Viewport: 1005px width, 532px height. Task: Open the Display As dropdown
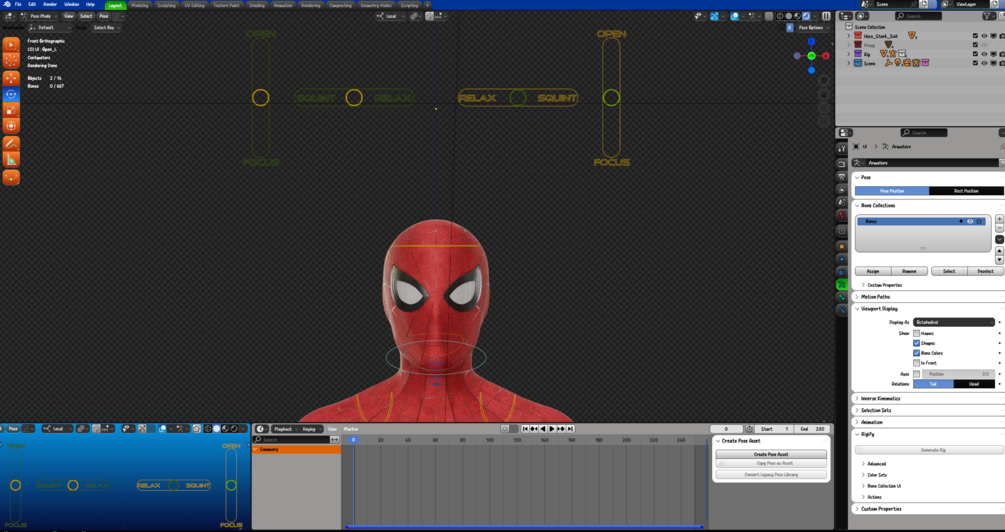(x=953, y=322)
